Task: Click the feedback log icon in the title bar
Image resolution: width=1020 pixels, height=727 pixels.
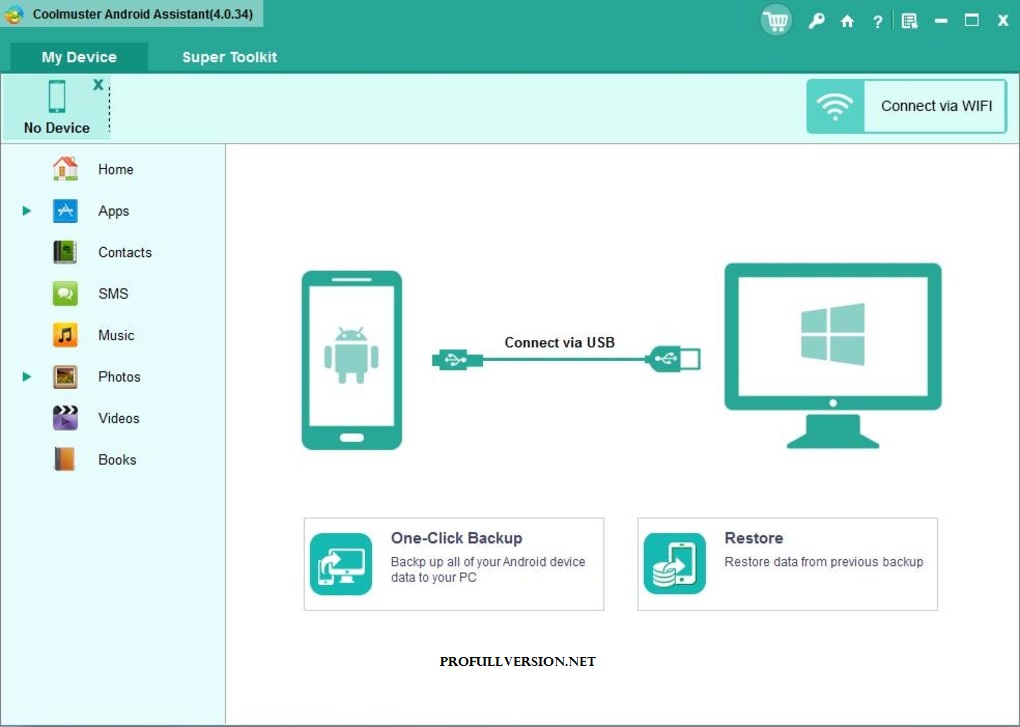Action: 909,19
